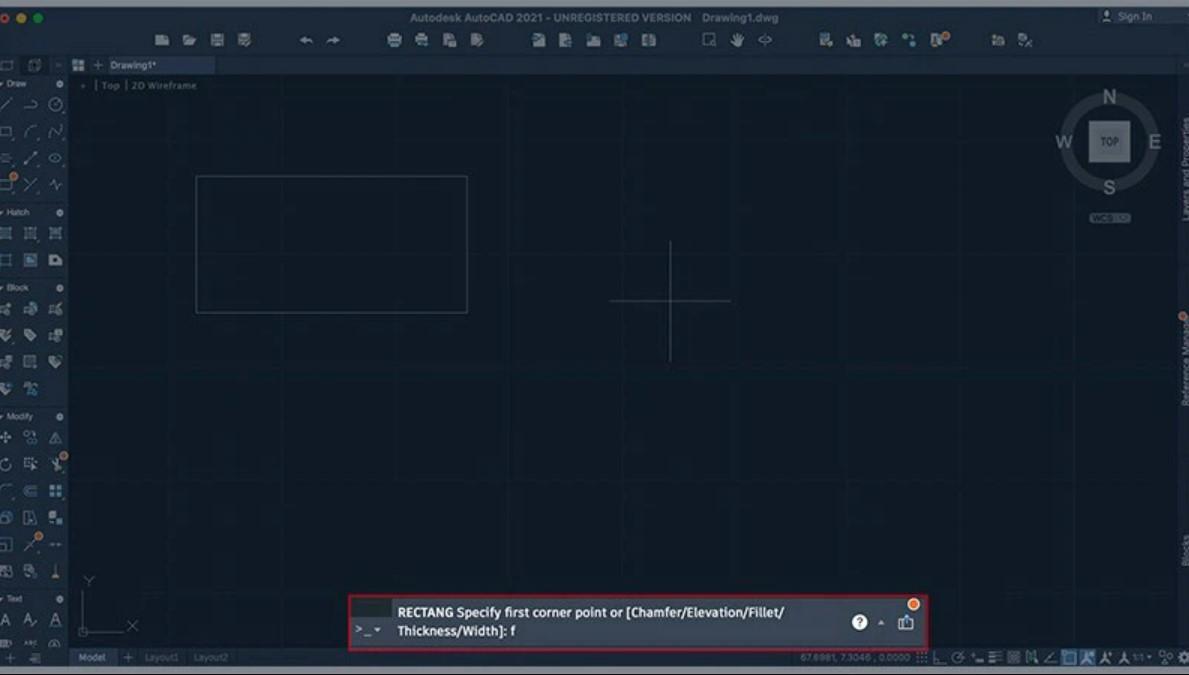Toggle Polar tracking in status bar
The image size is (1189, 675).
(x=958, y=658)
